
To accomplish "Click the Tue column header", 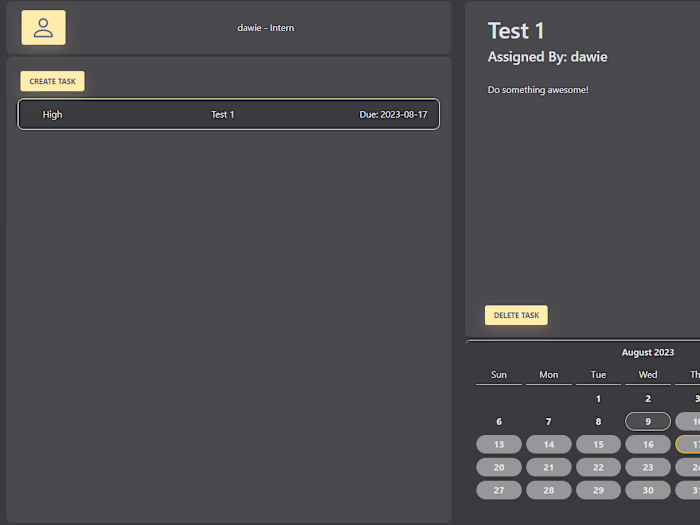I will click(x=598, y=375).
